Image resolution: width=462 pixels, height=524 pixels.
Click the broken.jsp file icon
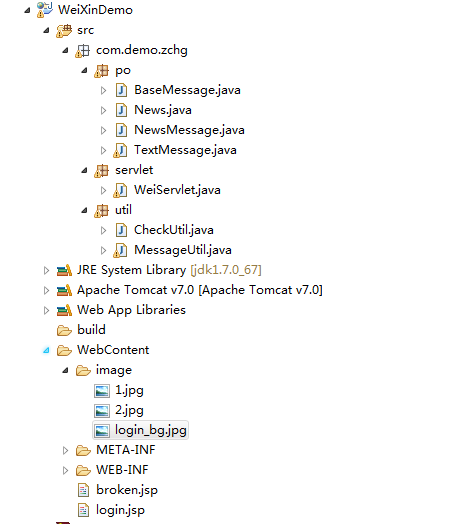[x=83, y=490]
